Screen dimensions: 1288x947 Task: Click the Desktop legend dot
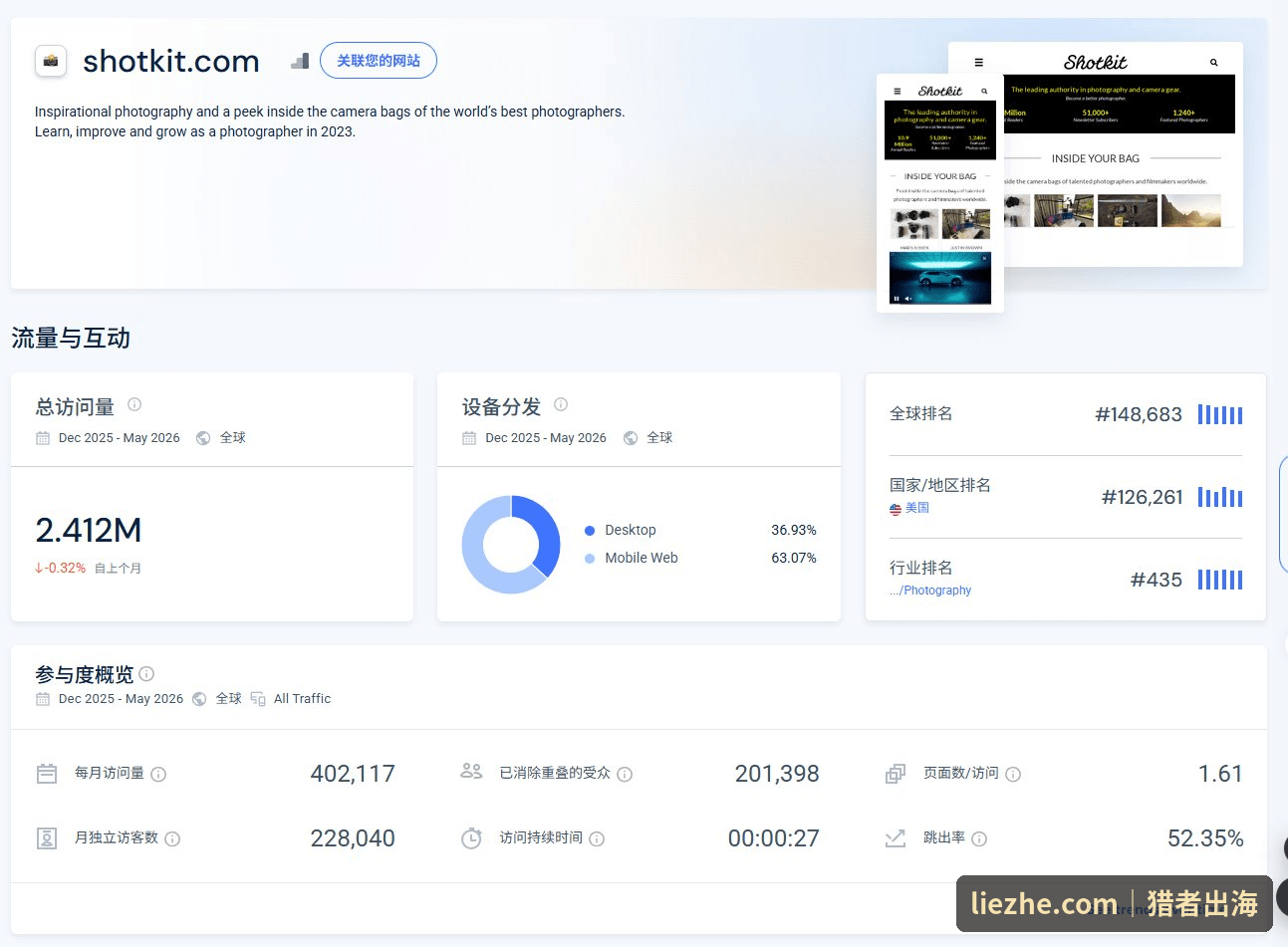(x=590, y=531)
